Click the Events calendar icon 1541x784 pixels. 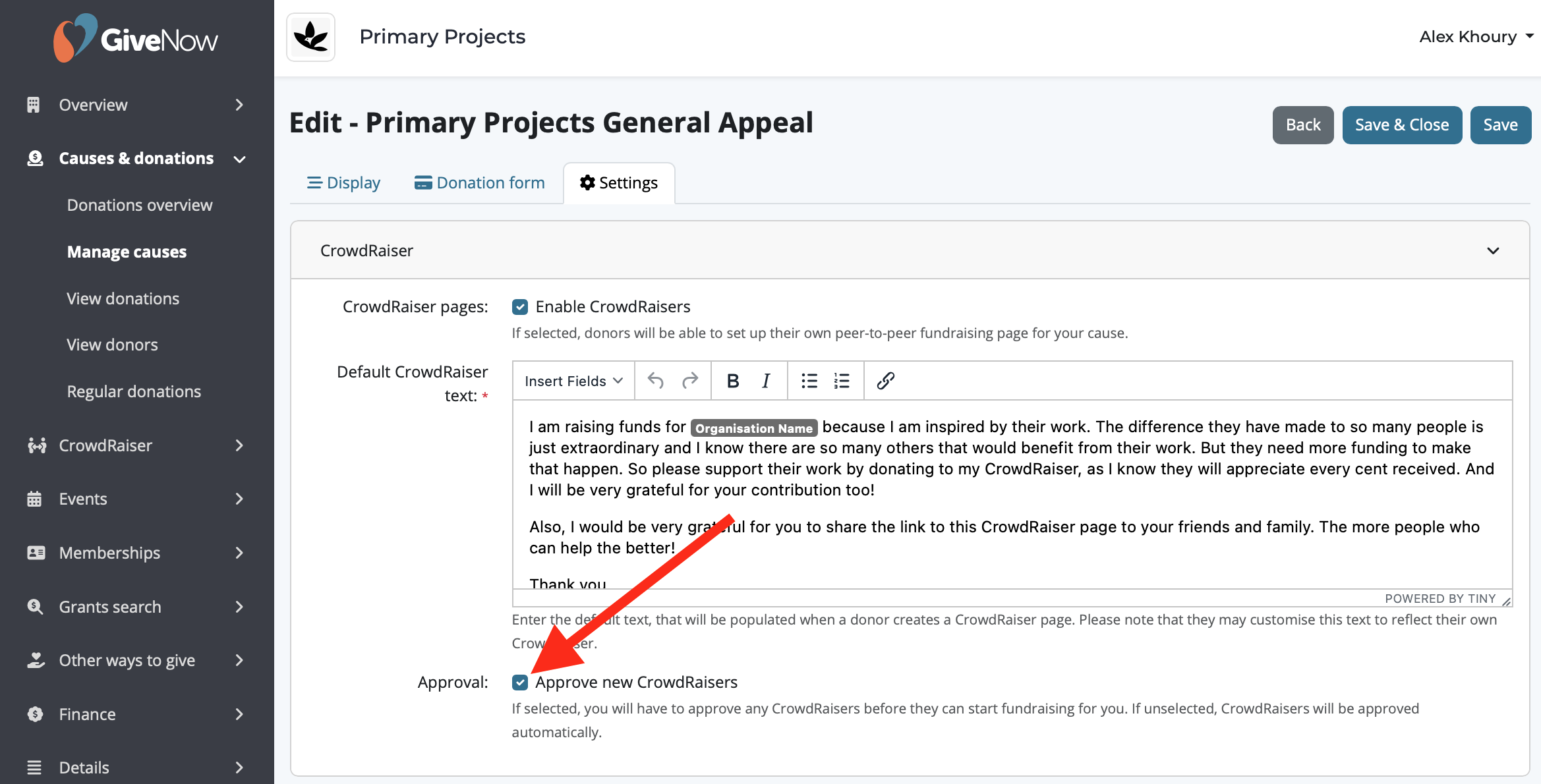pyautogui.click(x=34, y=499)
